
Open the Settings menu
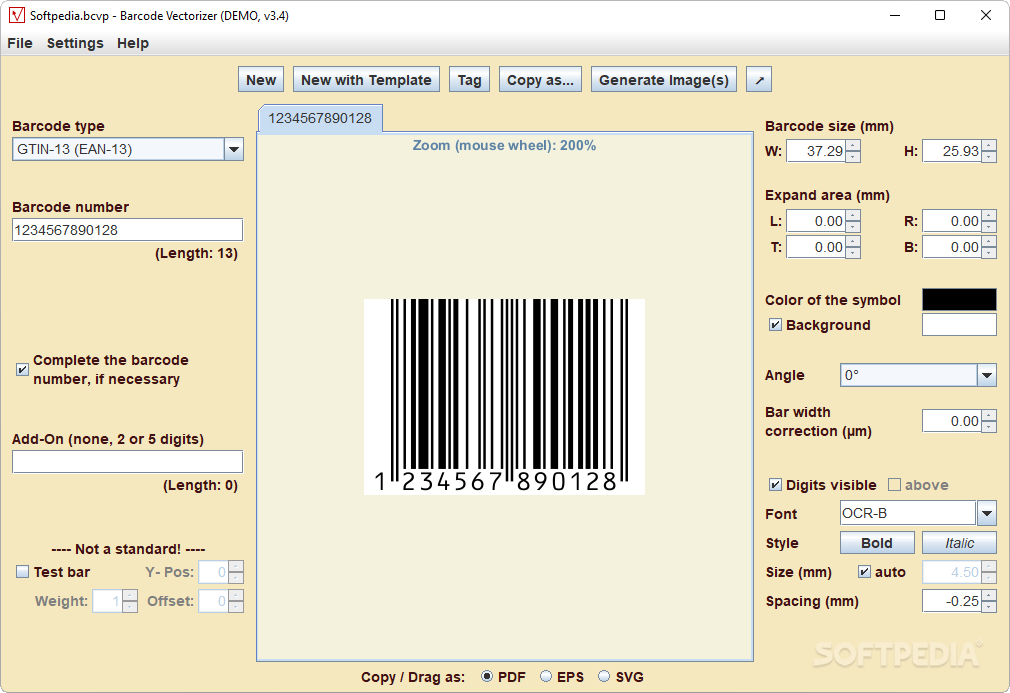click(x=75, y=43)
